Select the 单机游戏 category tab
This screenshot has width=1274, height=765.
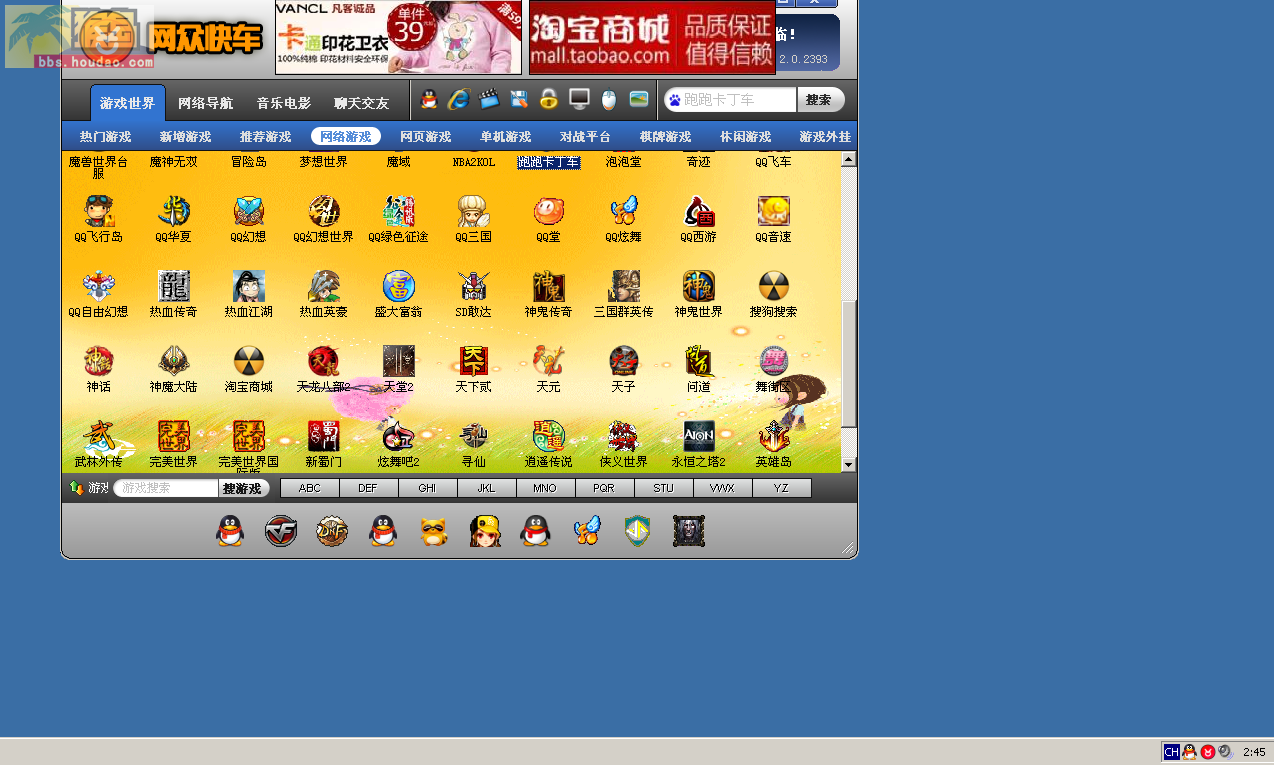(506, 137)
